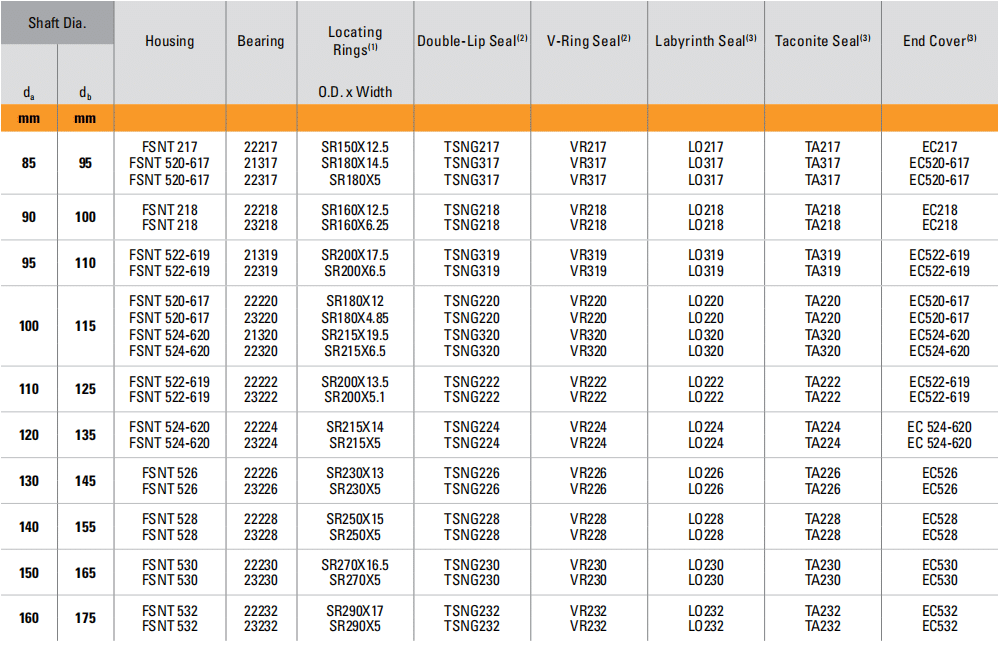This screenshot has width=998, height=649.
Task: Click the End Cover column header
Action: (938, 41)
